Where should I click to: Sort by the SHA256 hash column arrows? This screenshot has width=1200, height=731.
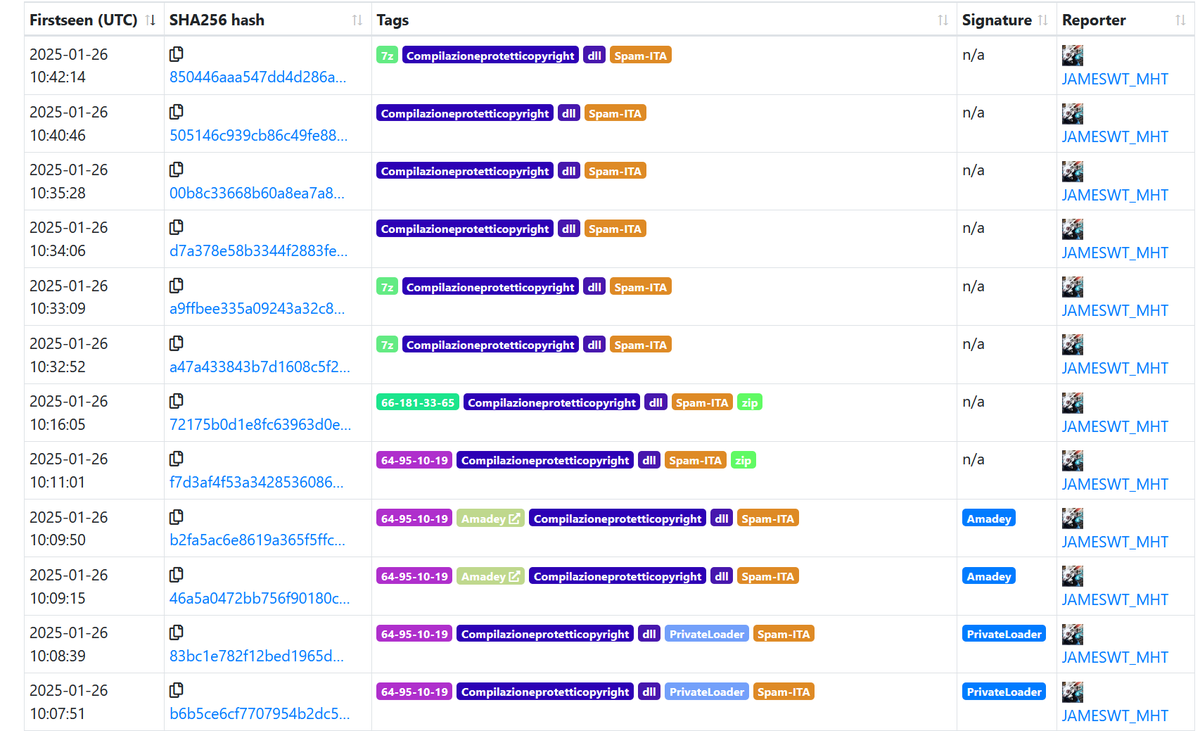click(357, 20)
